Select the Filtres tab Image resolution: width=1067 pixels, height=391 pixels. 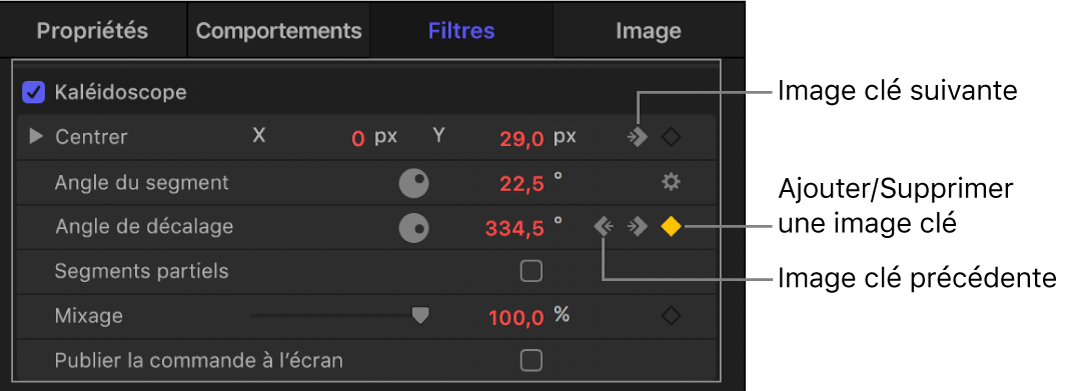(x=461, y=31)
